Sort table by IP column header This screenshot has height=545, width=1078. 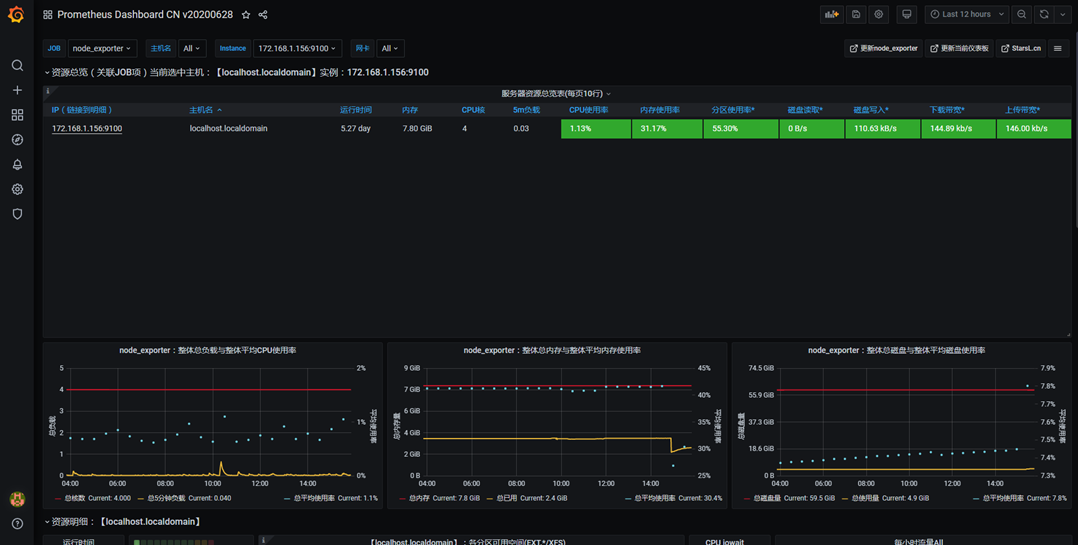[x=82, y=110]
